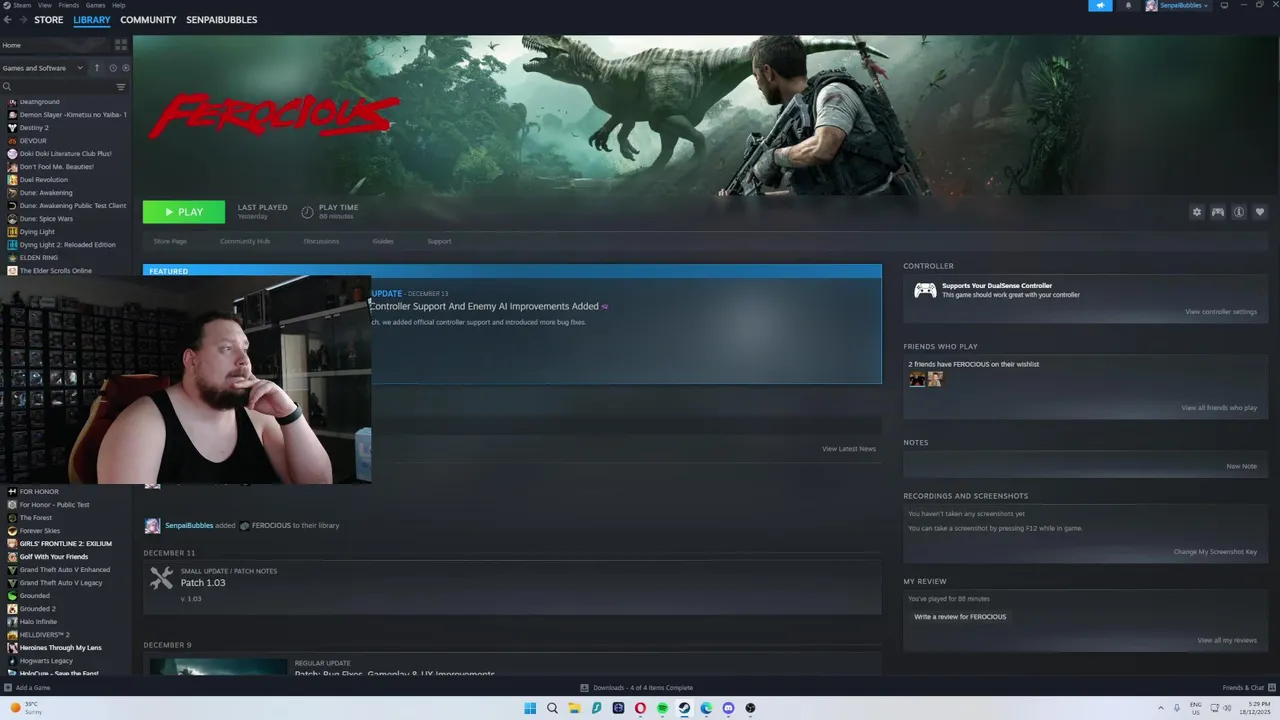Toggle the library grid collections view icon
Screen dimensions: 1280x720
point(121,45)
